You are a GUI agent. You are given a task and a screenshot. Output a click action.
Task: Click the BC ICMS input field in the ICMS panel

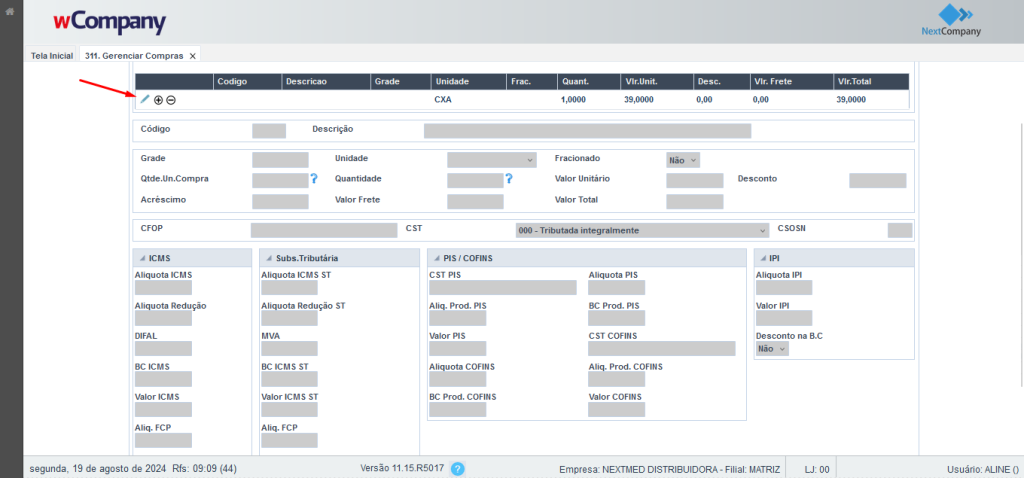coord(163,379)
